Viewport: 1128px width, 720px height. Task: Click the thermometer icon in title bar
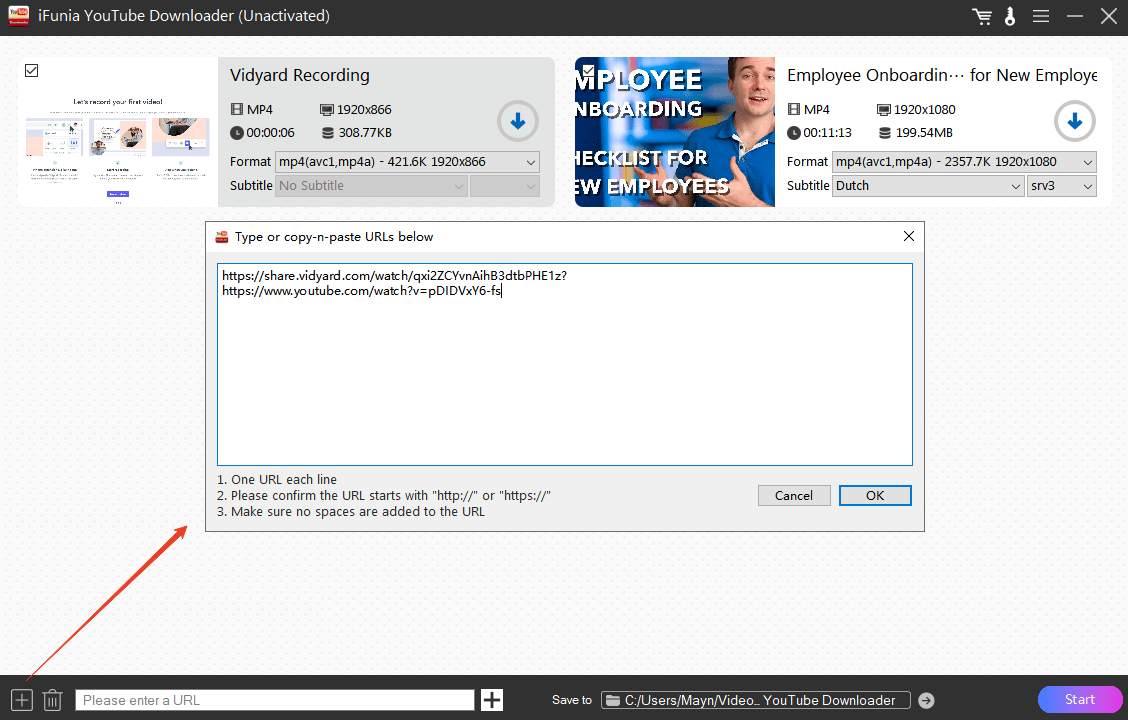coord(1010,17)
